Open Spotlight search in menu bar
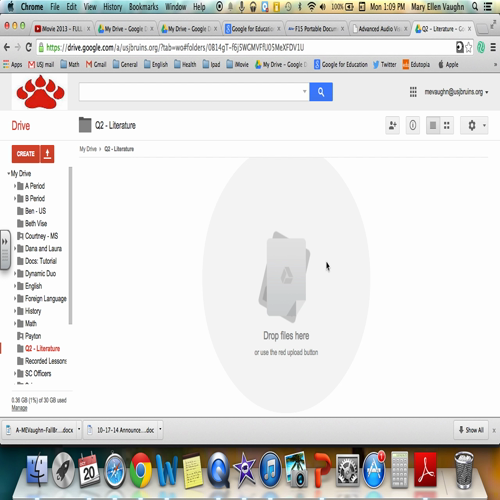 point(475,7)
